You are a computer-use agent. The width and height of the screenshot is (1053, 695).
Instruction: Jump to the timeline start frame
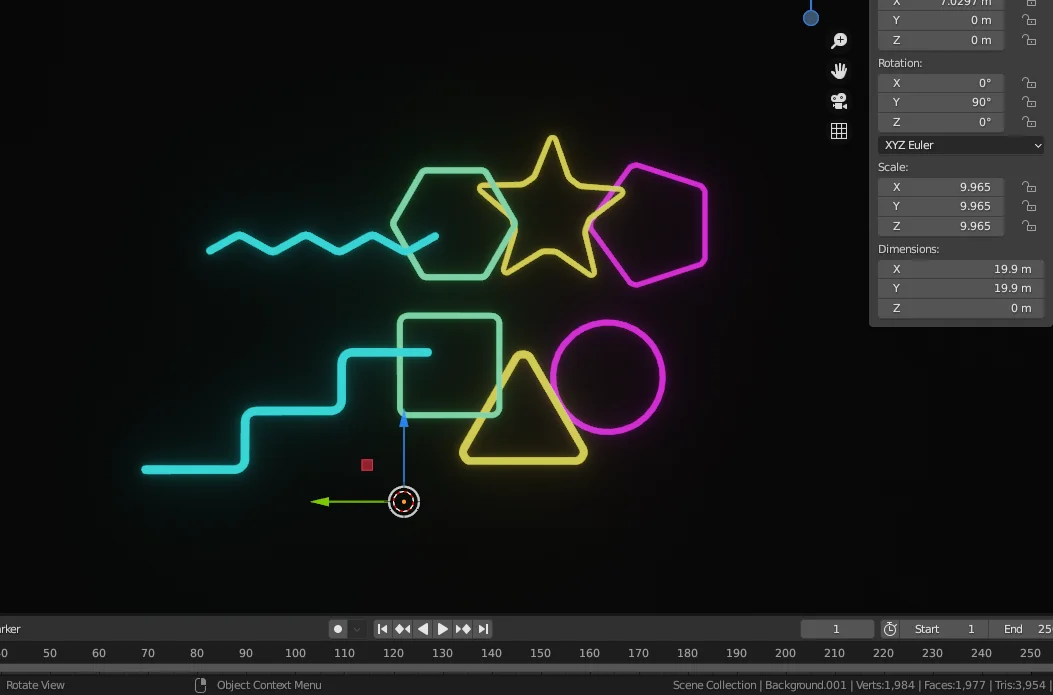point(382,629)
